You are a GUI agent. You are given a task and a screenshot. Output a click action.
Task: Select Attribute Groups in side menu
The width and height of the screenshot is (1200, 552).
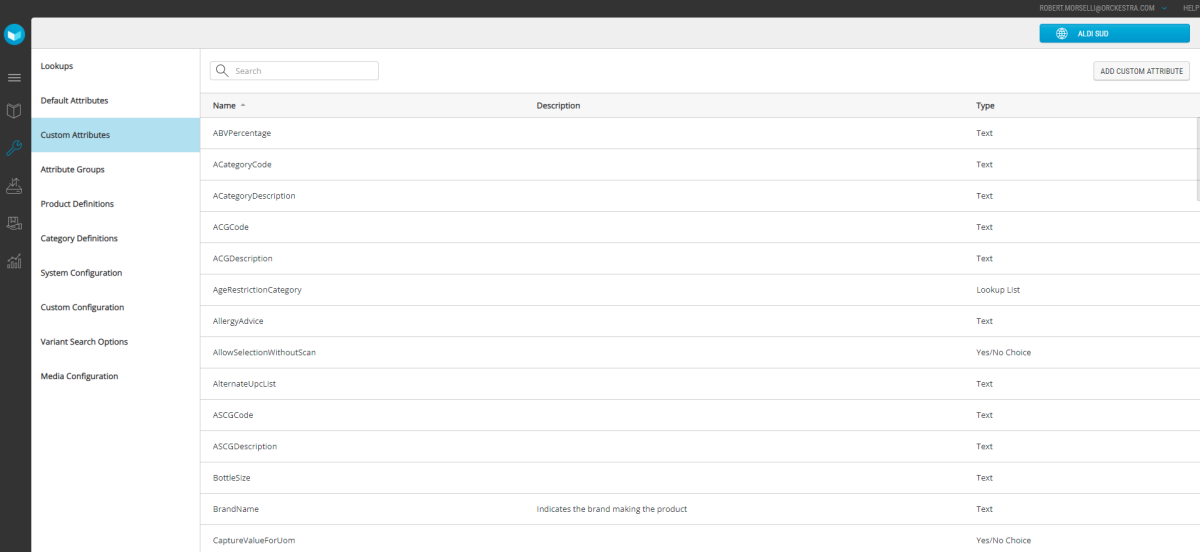point(72,170)
